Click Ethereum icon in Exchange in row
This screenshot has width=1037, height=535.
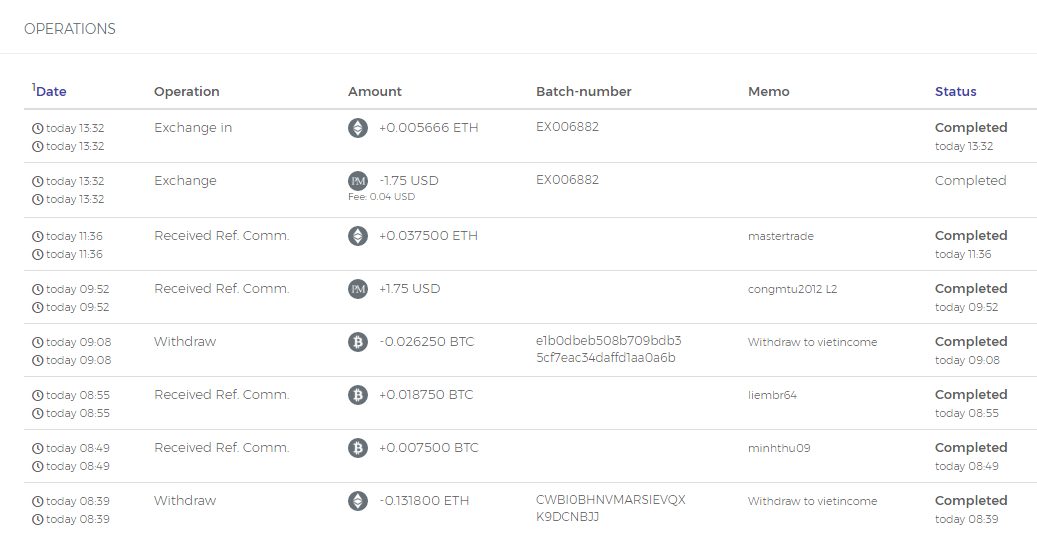click(x=357, y=128)
